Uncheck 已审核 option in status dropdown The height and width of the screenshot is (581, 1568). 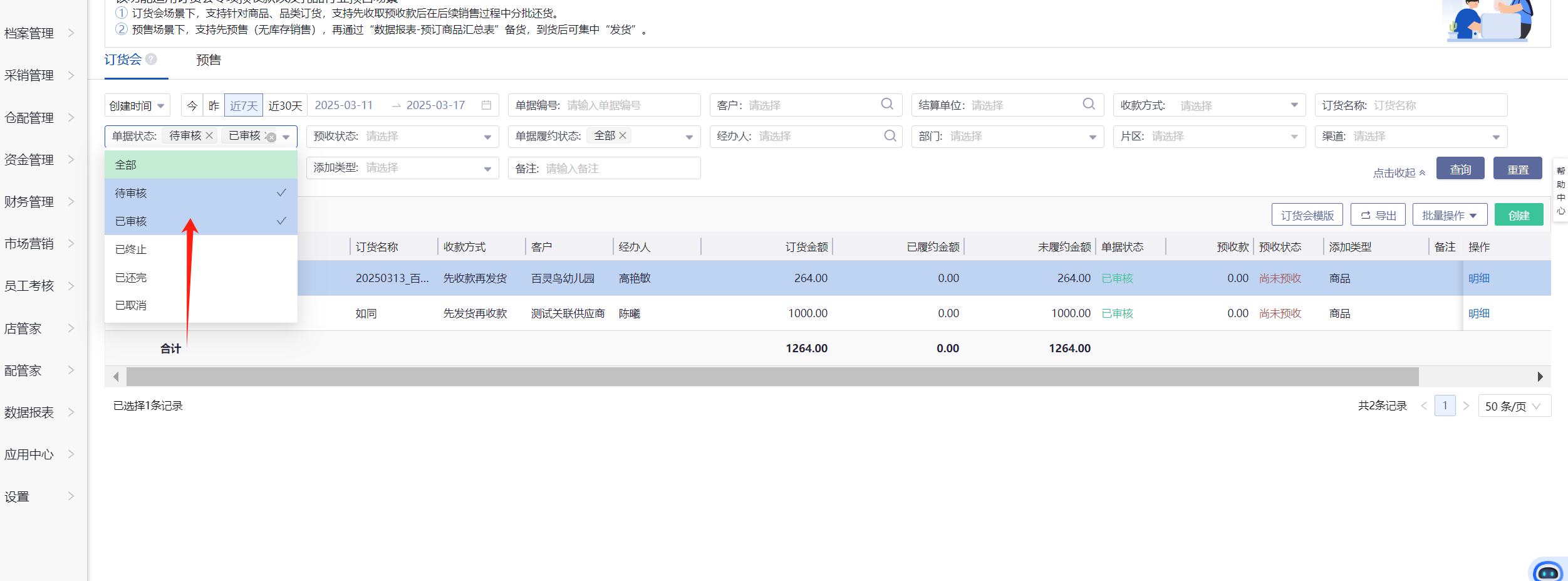[x=200, y=221]
